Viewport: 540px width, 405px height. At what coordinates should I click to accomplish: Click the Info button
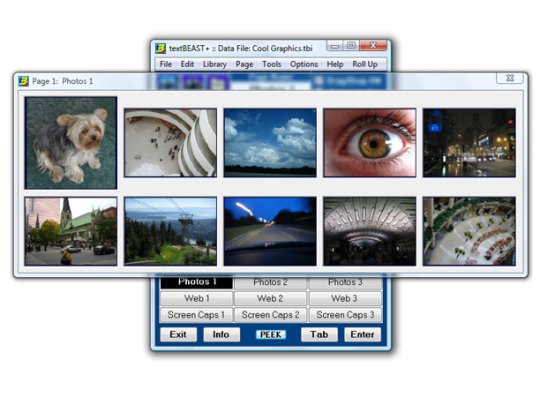click(x=221, y=334)
